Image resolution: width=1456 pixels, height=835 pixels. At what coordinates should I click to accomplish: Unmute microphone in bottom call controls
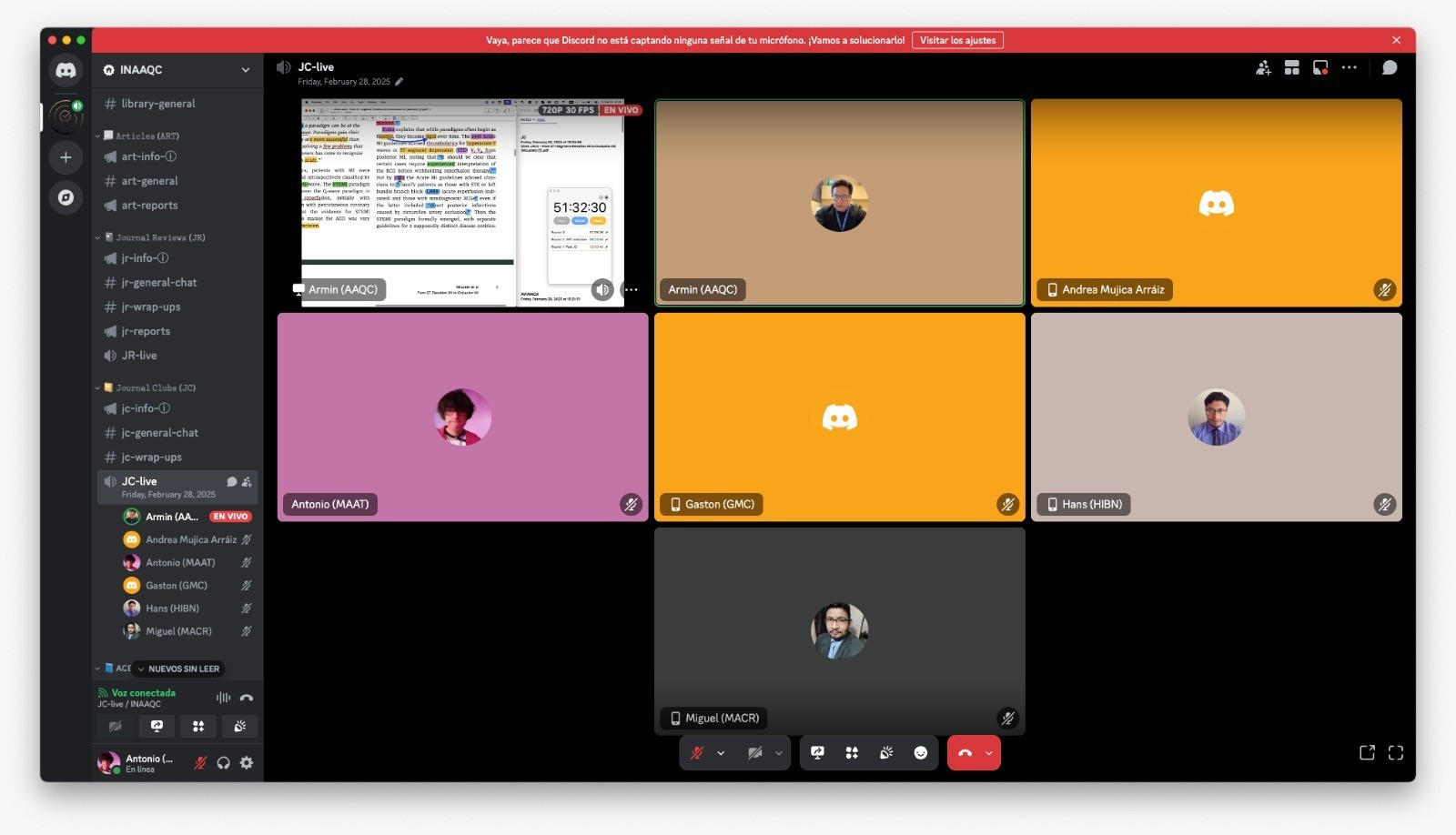[x=697, y=753]
